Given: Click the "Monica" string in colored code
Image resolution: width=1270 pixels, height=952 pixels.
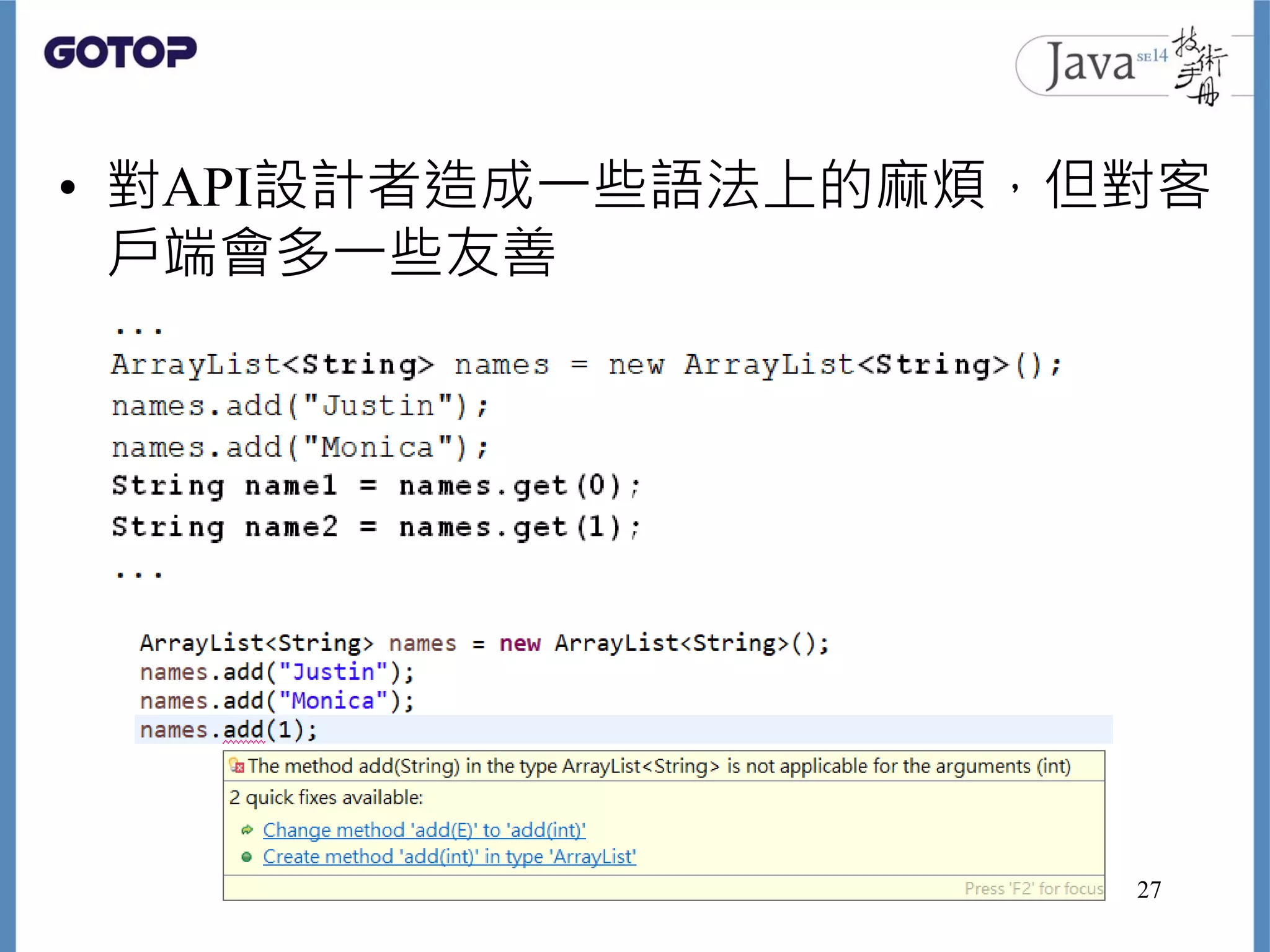Looking at the screenshot, I should click(x=334, y=701).
